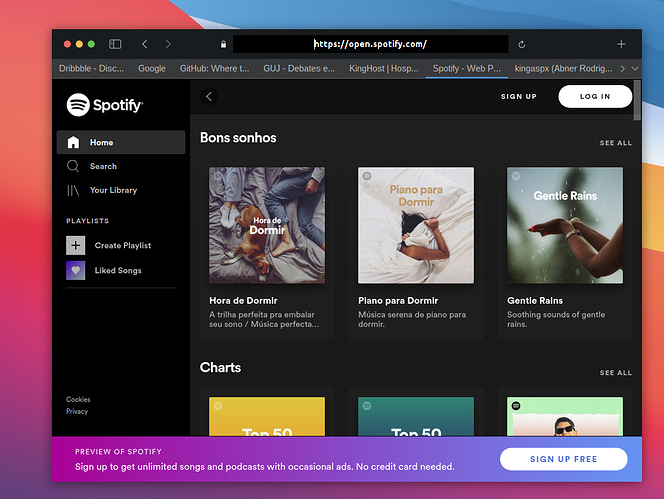
Task: Click See All for Bons sonhos
Action: coord(616,143)
